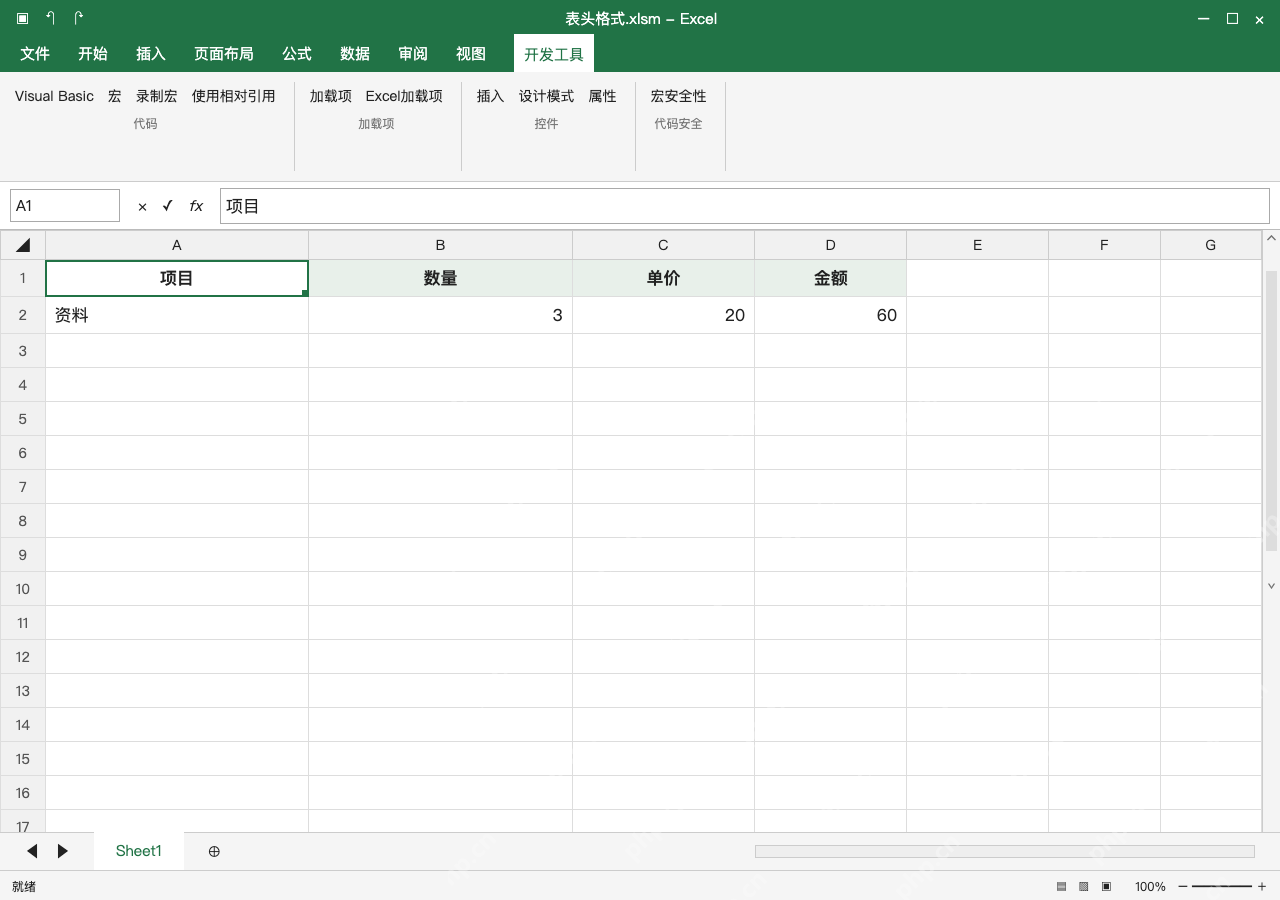Click the horizontal scrollbar
The width and height of the screenshot is (1280, 900).
click(1005, 851)
